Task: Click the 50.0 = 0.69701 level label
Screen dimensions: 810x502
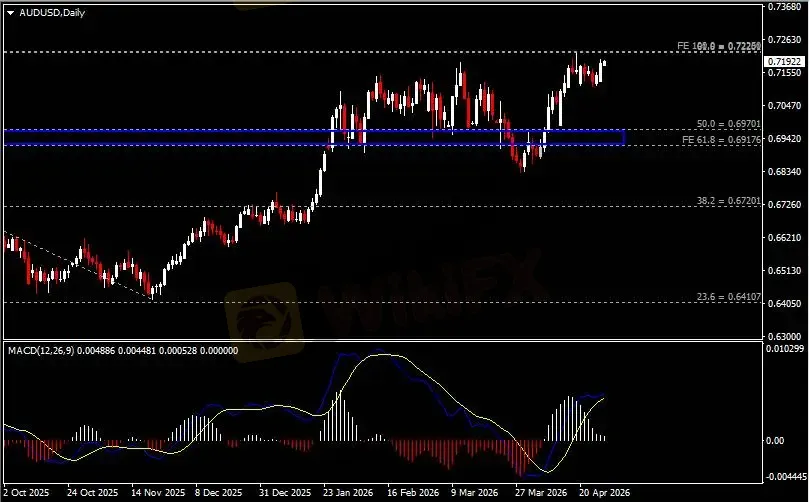Action: click(728, 124)
